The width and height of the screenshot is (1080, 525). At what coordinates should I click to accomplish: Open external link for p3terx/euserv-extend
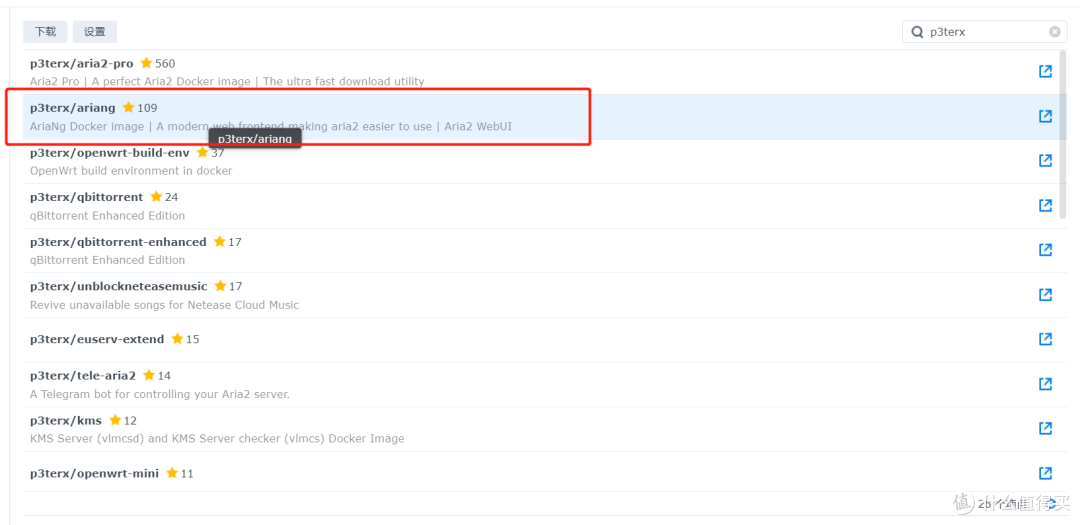tap(1045, 339)
